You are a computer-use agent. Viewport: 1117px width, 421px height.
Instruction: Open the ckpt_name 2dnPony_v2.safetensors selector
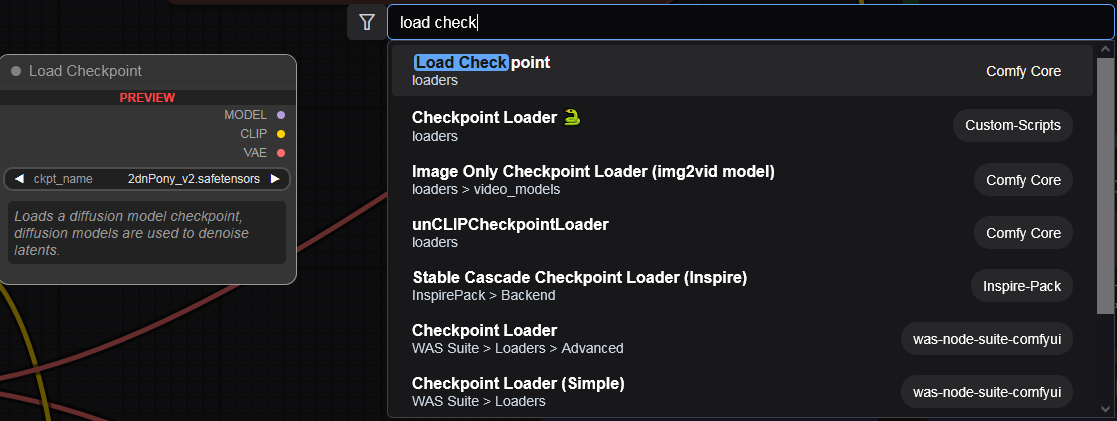tap(147, 179)
